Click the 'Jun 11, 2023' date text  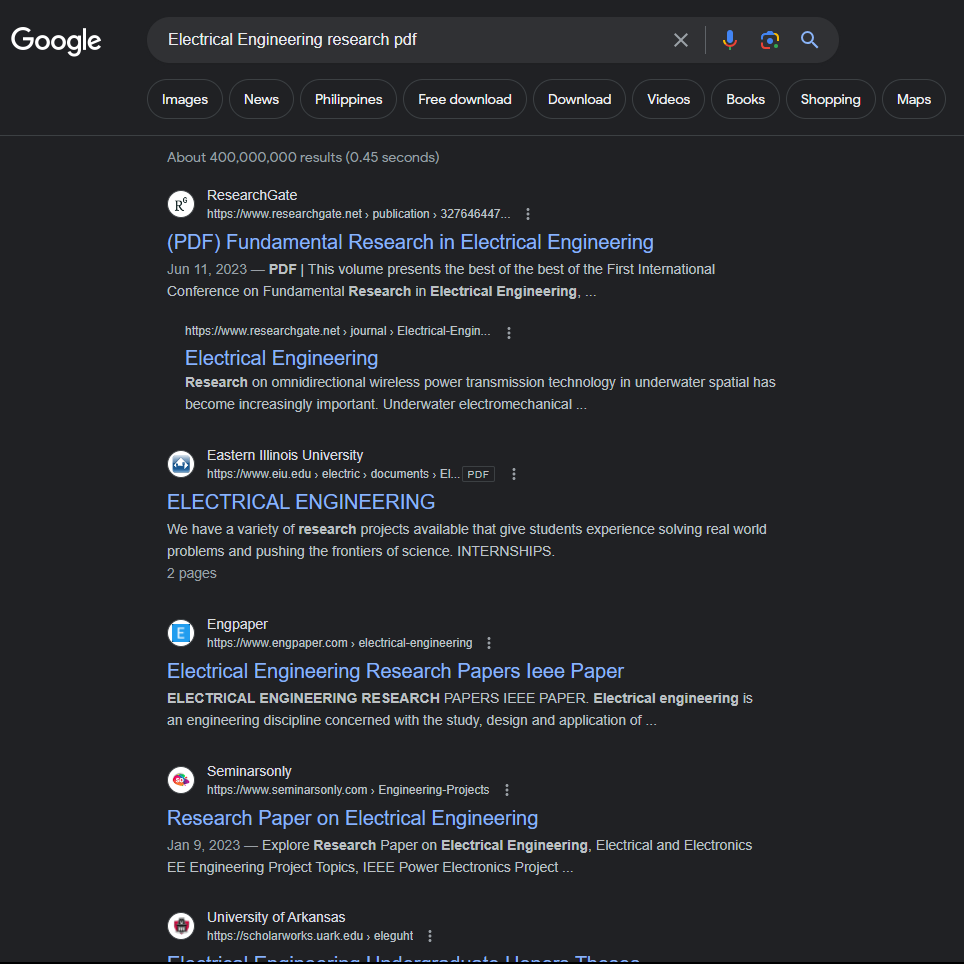point(207,269)
